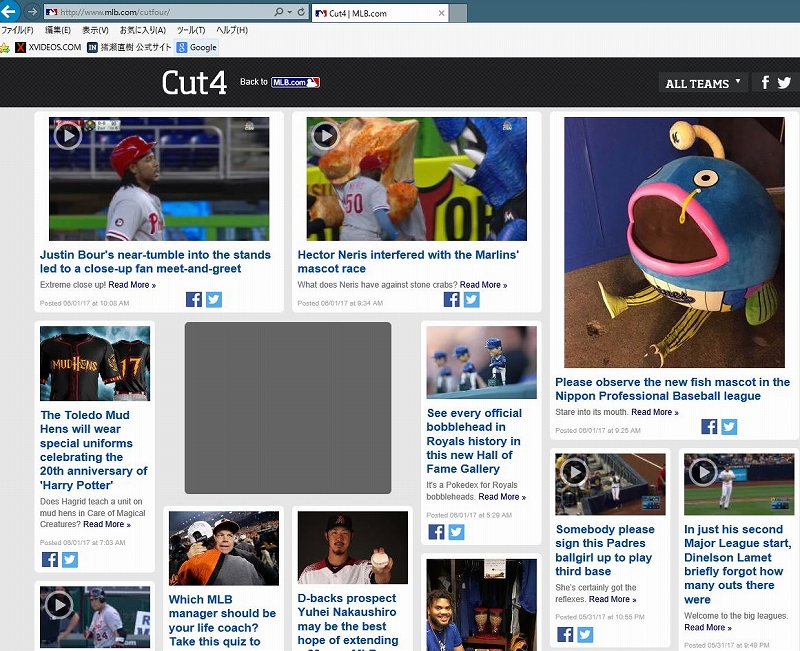Open the ヘルプ(H) menu

[x=232, y=30]
